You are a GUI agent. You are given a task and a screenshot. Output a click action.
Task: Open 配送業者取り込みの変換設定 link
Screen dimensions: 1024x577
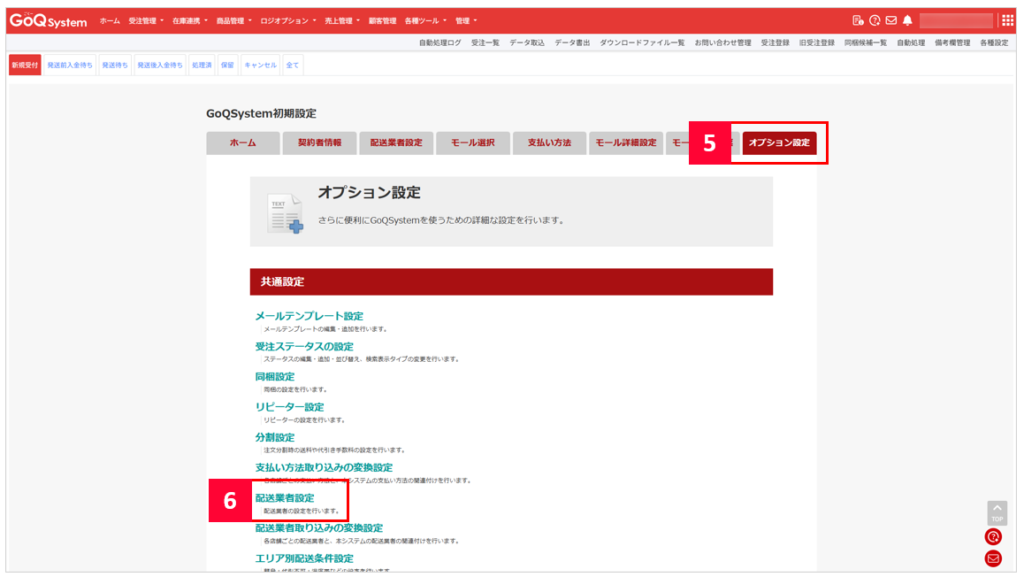coord(319,527)
